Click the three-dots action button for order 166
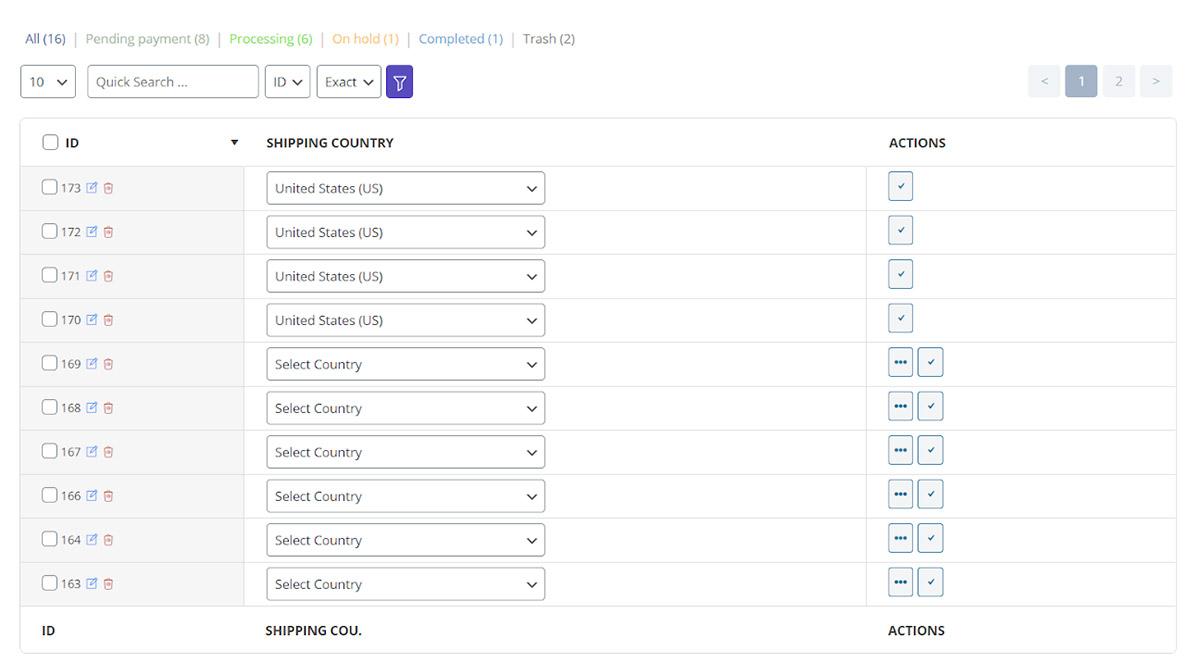Viewport: 1200px width, 663px height. 900,495
